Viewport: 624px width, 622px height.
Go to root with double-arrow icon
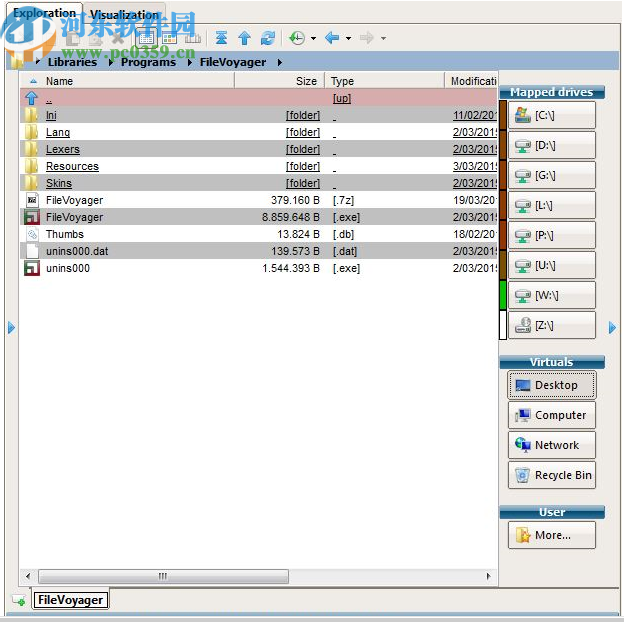221,38
